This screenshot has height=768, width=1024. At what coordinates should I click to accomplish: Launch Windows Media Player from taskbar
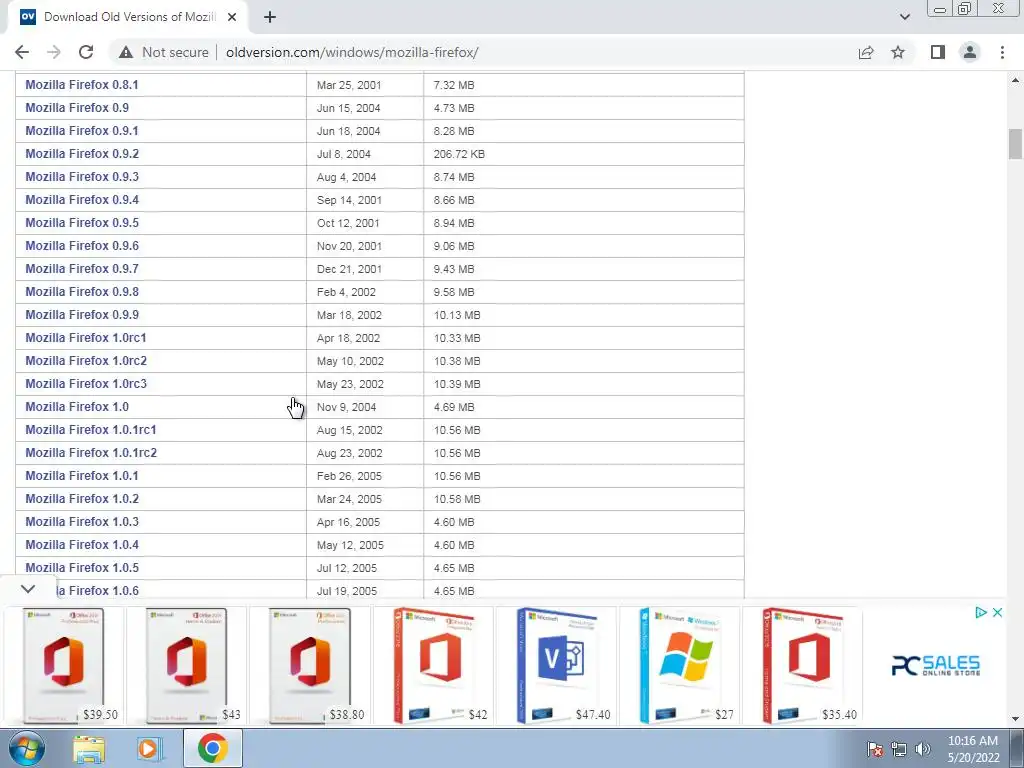pyautogui.click(x=150, y=748)
